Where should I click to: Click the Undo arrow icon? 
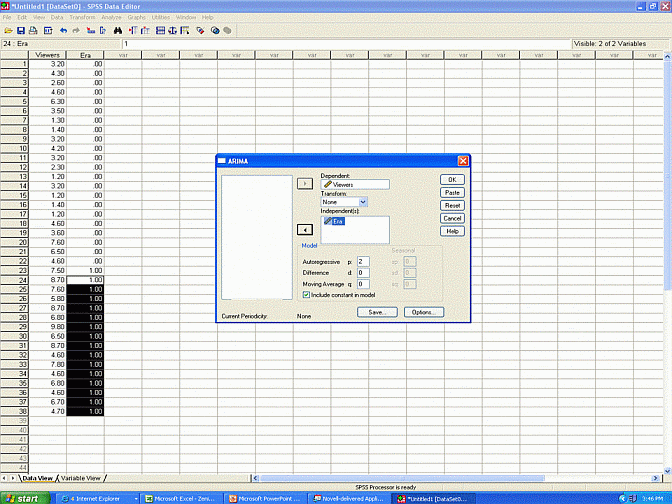[63, 31]
